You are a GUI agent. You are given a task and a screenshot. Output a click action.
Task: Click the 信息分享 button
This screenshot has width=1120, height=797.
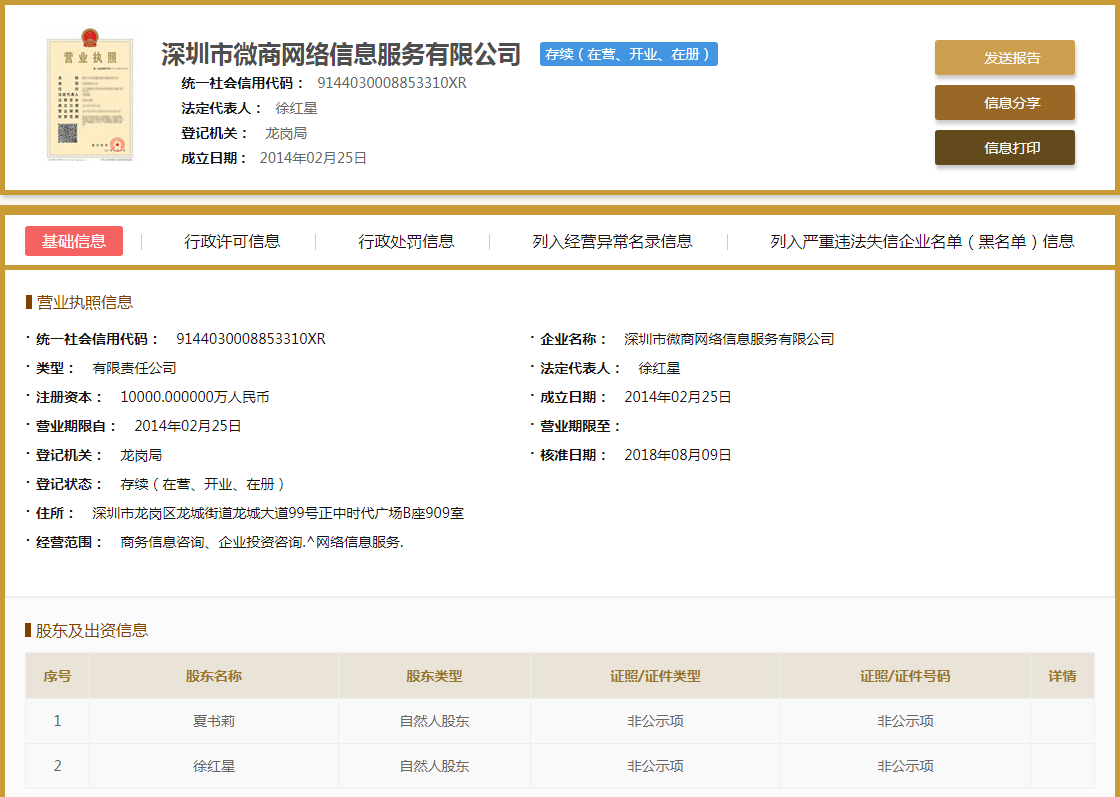pos(1004,102)
